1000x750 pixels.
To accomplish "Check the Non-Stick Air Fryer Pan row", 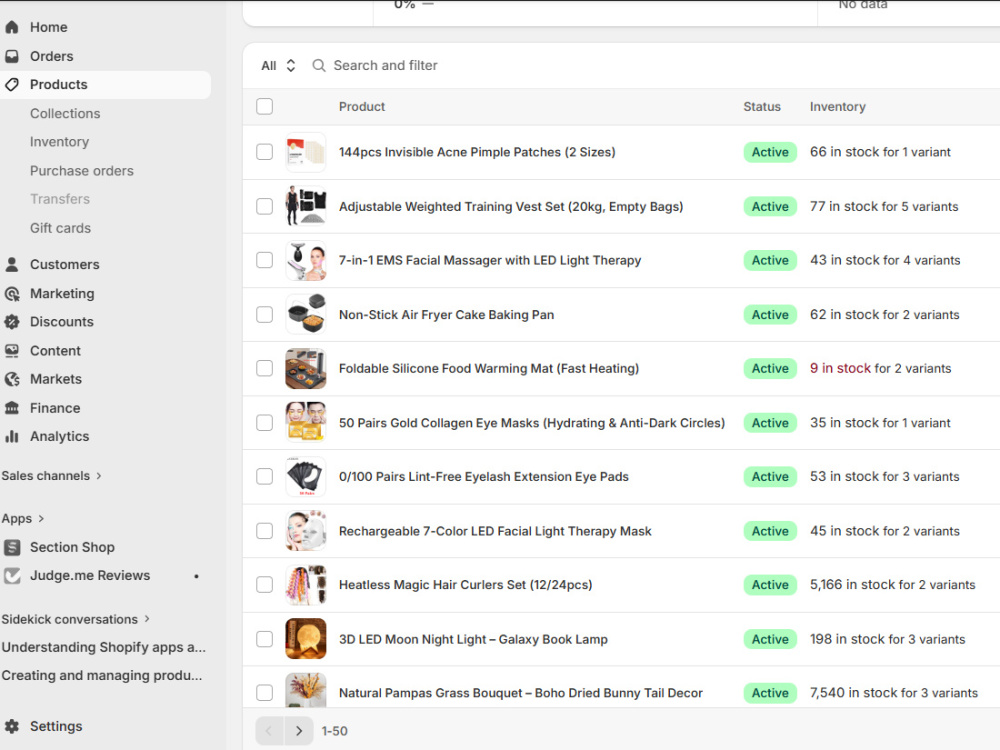I will [x=265, y=314].
